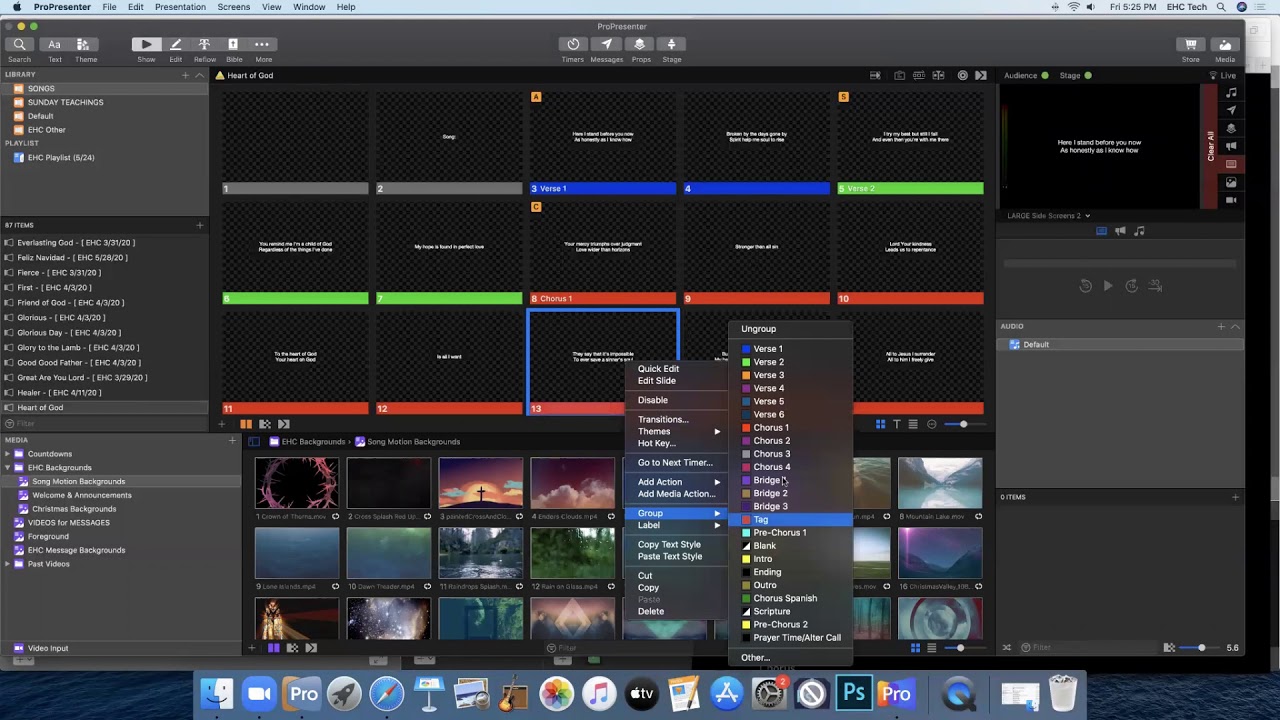Open Photoshop from the Dock

click(x=853, y=693)
